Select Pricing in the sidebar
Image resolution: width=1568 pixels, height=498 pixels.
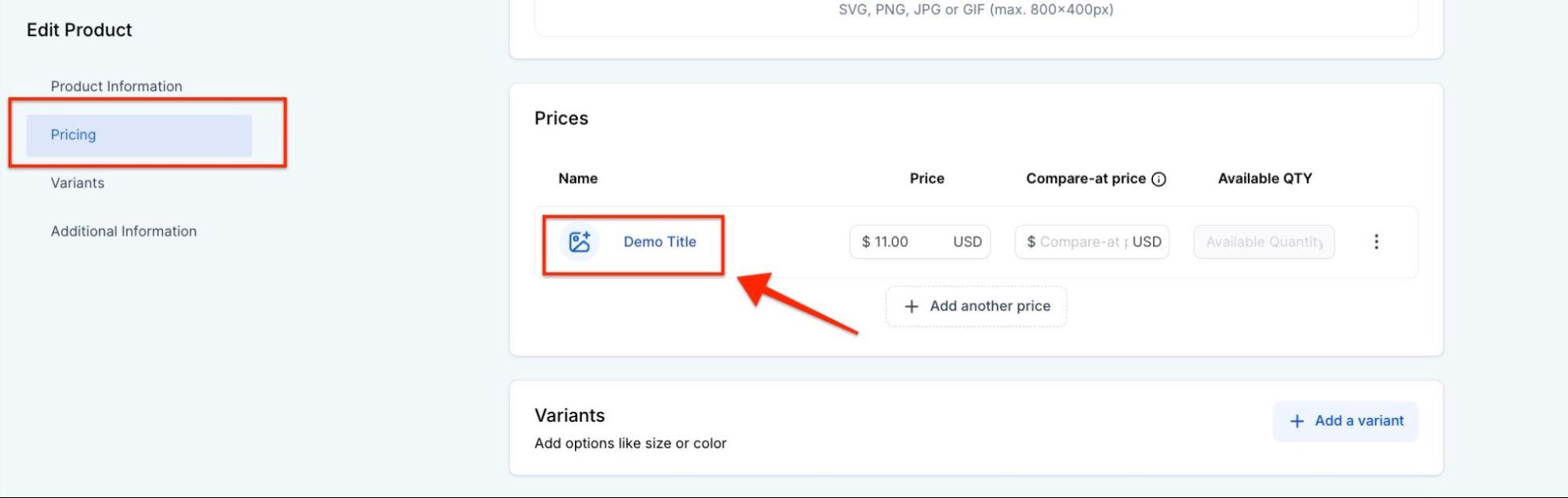(74, 135)
